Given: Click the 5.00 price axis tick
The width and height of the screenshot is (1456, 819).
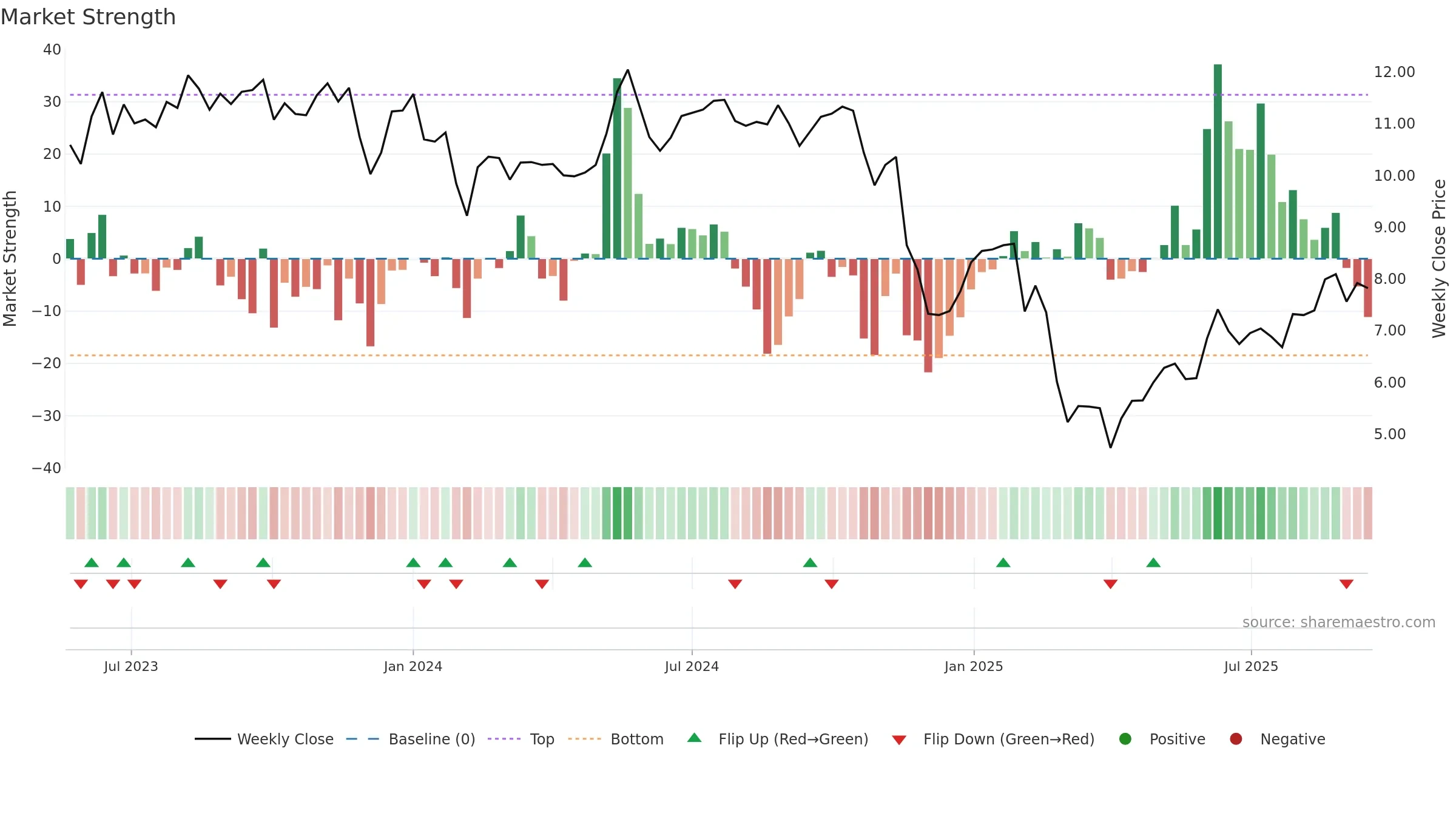Looking at the screenshot, I should (1389, 434).
